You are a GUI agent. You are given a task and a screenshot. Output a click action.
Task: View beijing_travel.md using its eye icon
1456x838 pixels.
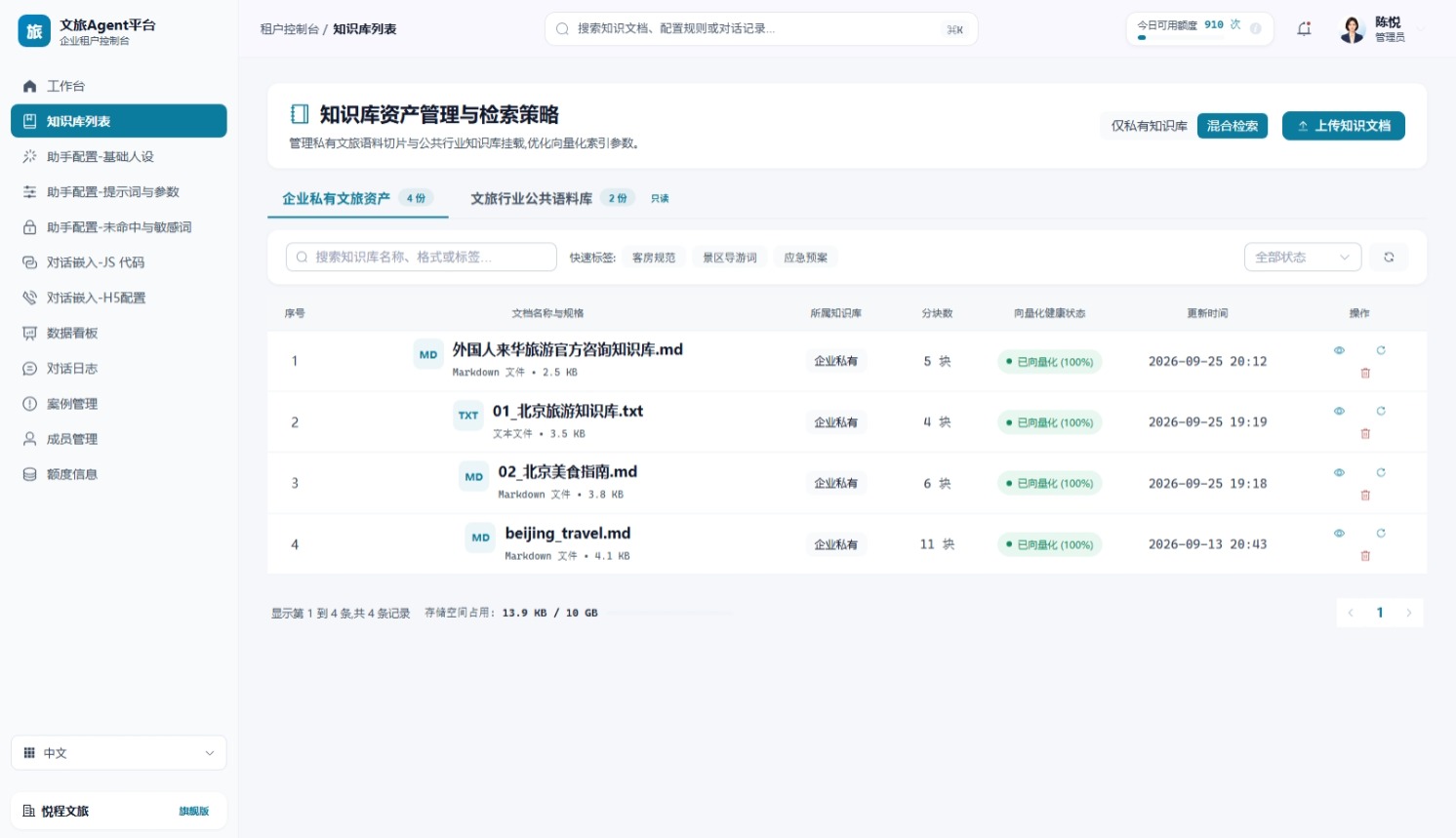[1339, 533]
